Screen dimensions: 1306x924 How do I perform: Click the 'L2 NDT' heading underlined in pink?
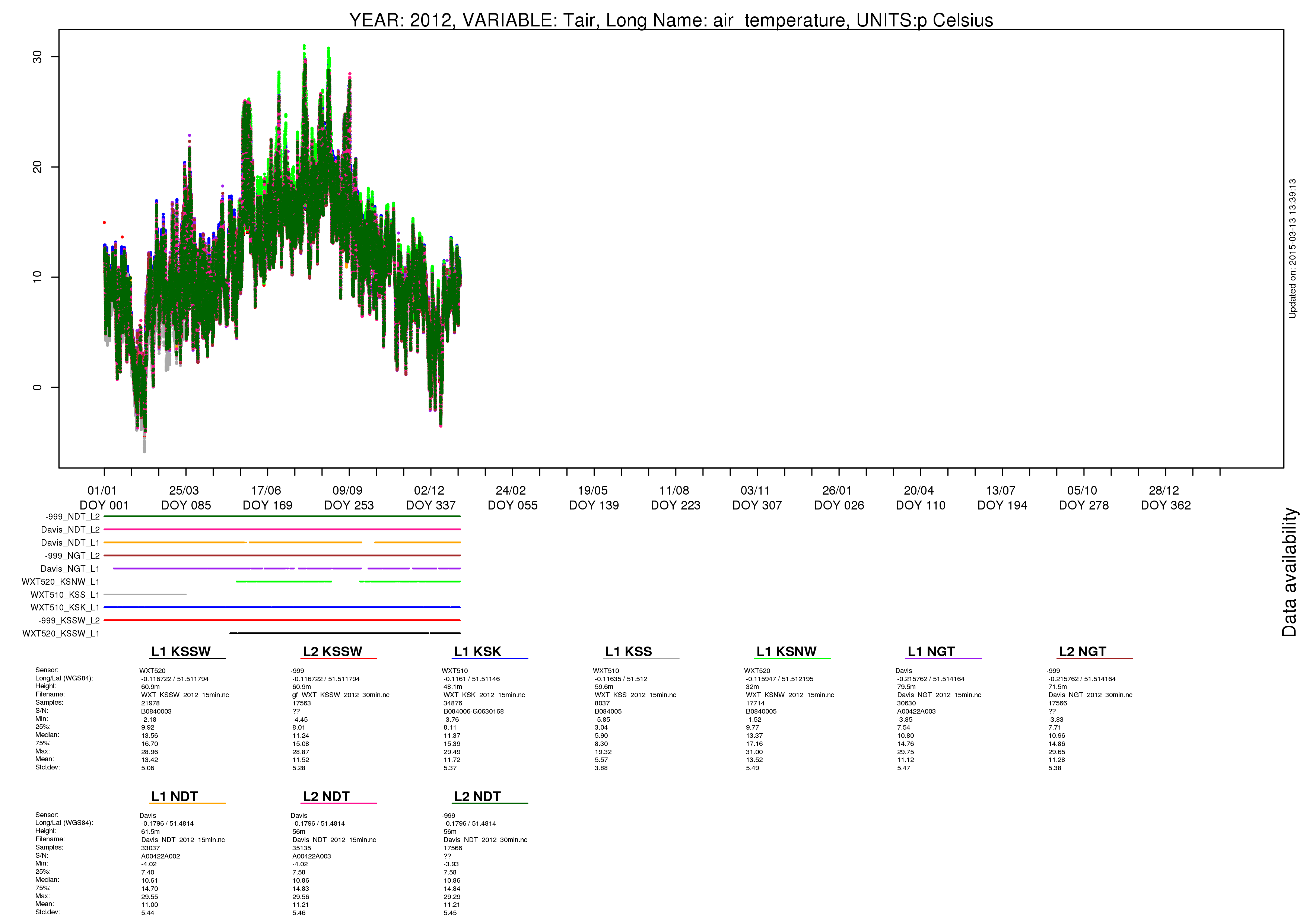tap(327, 797)
